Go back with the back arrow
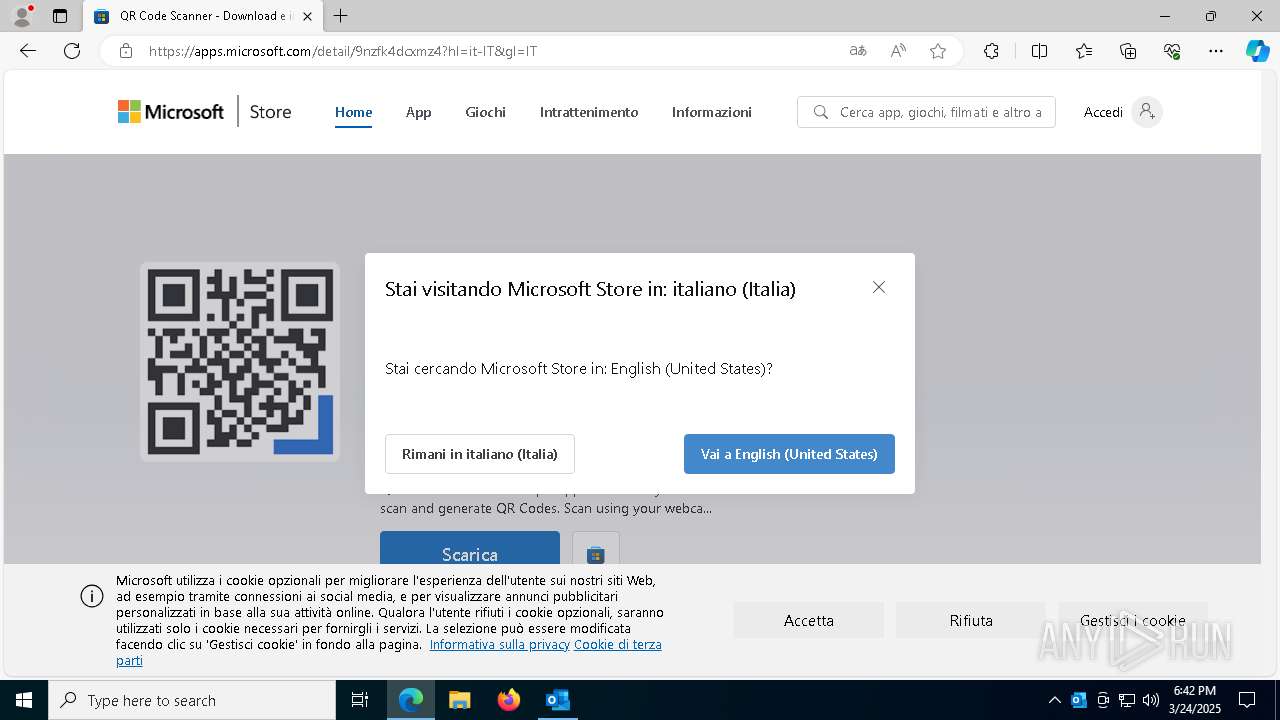 pyautogui.click(x=28, y=51)
